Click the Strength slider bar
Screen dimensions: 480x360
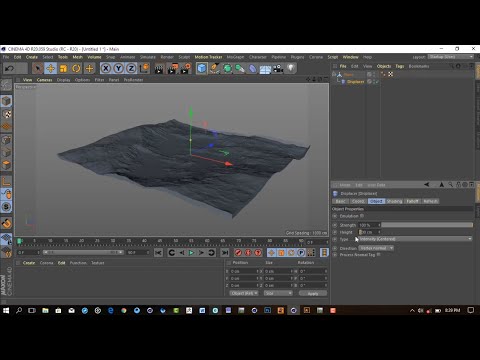tap(427, 225)
